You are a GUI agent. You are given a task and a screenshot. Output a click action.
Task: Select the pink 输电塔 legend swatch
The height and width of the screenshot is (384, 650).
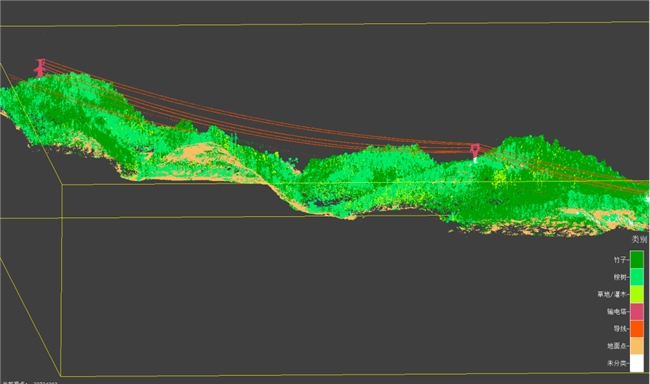pos(637,311)
